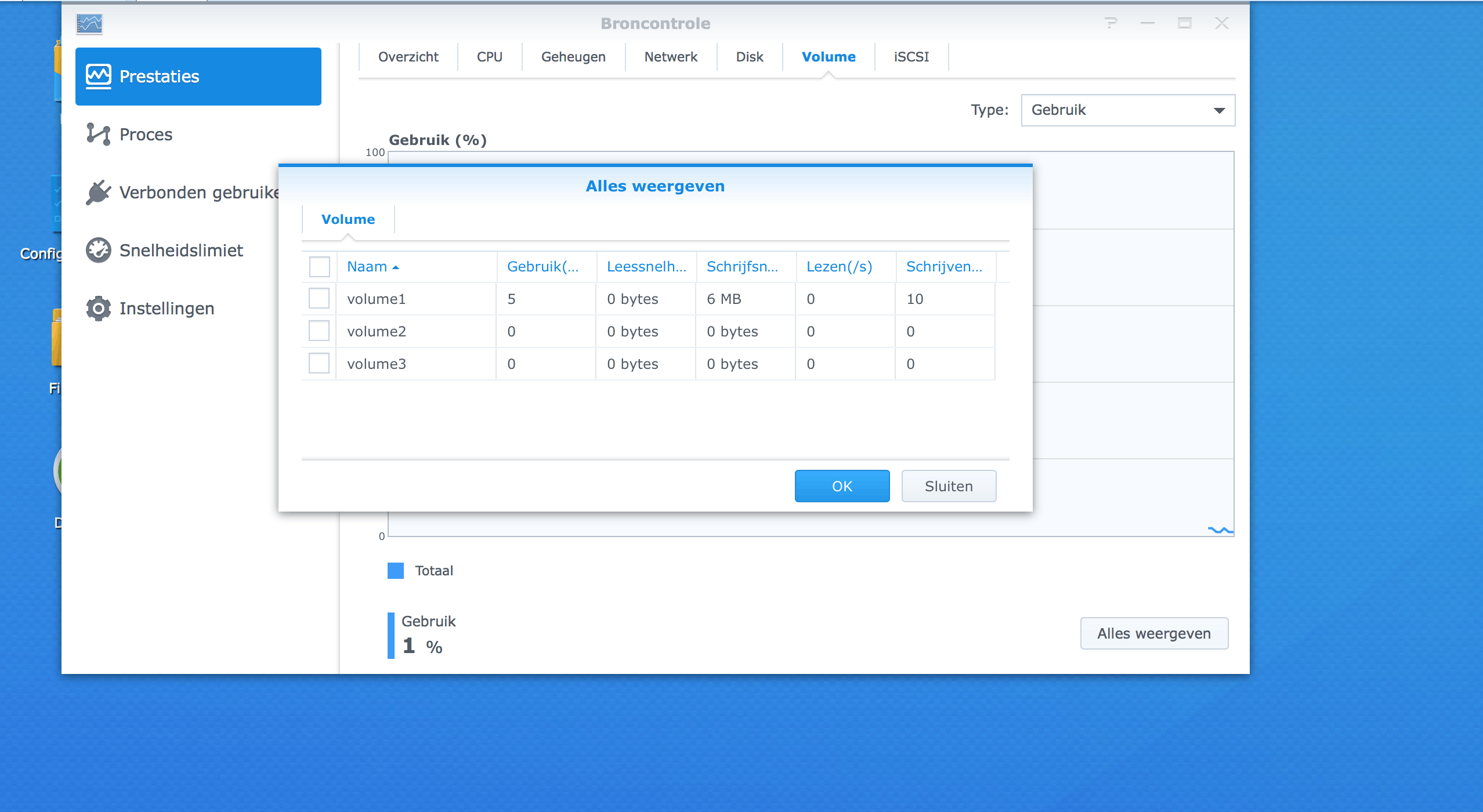The image size is (1483, 812).
Task: Click the Verbonden gebruikers plug icon
Action: click(98, 192)
